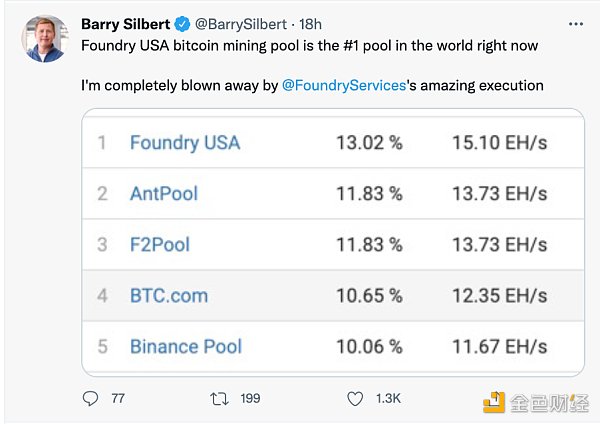Image resolution: width=600 pixels, height=424 pixels.
Task: Click the blue verified badge
Action: pos(182,24)
